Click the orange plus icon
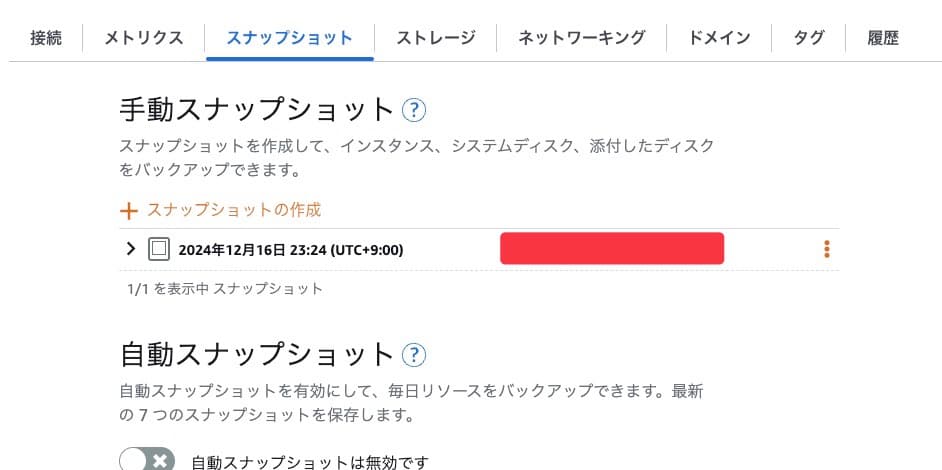 (x=129, y=211)
